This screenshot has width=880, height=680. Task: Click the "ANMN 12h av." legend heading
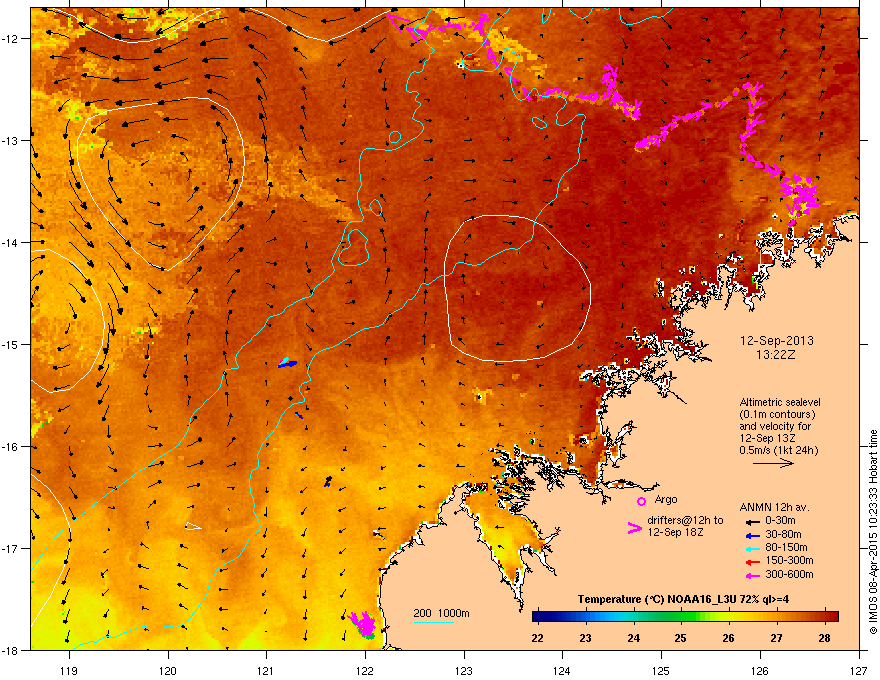tap(774, 507)
